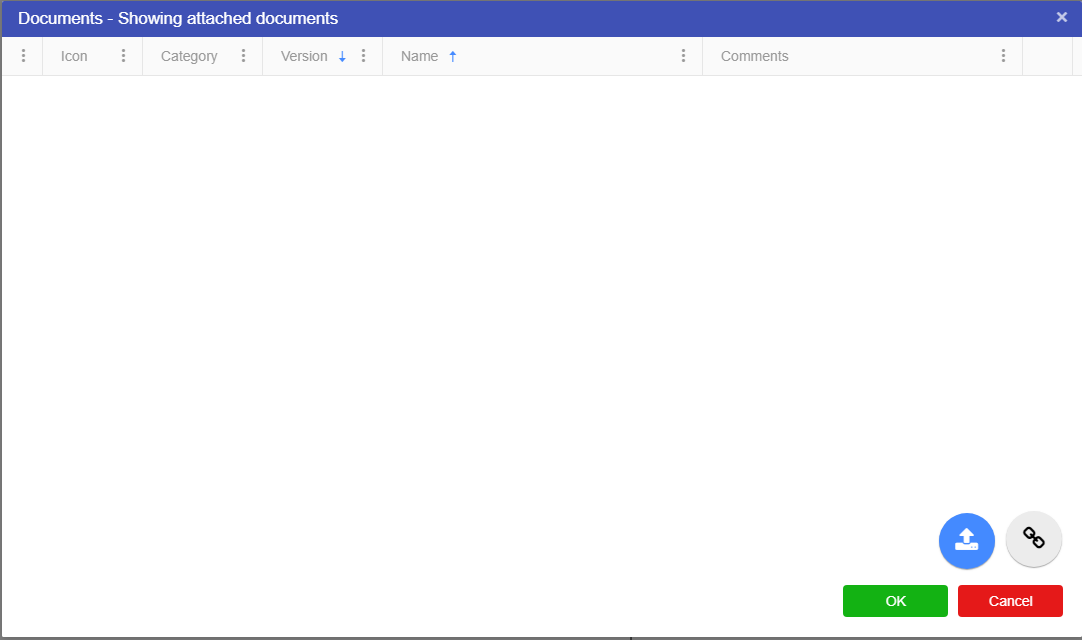Click the blank header cell after Comments
This screenshot has height=640, width=1082.
click(1047, 56)
